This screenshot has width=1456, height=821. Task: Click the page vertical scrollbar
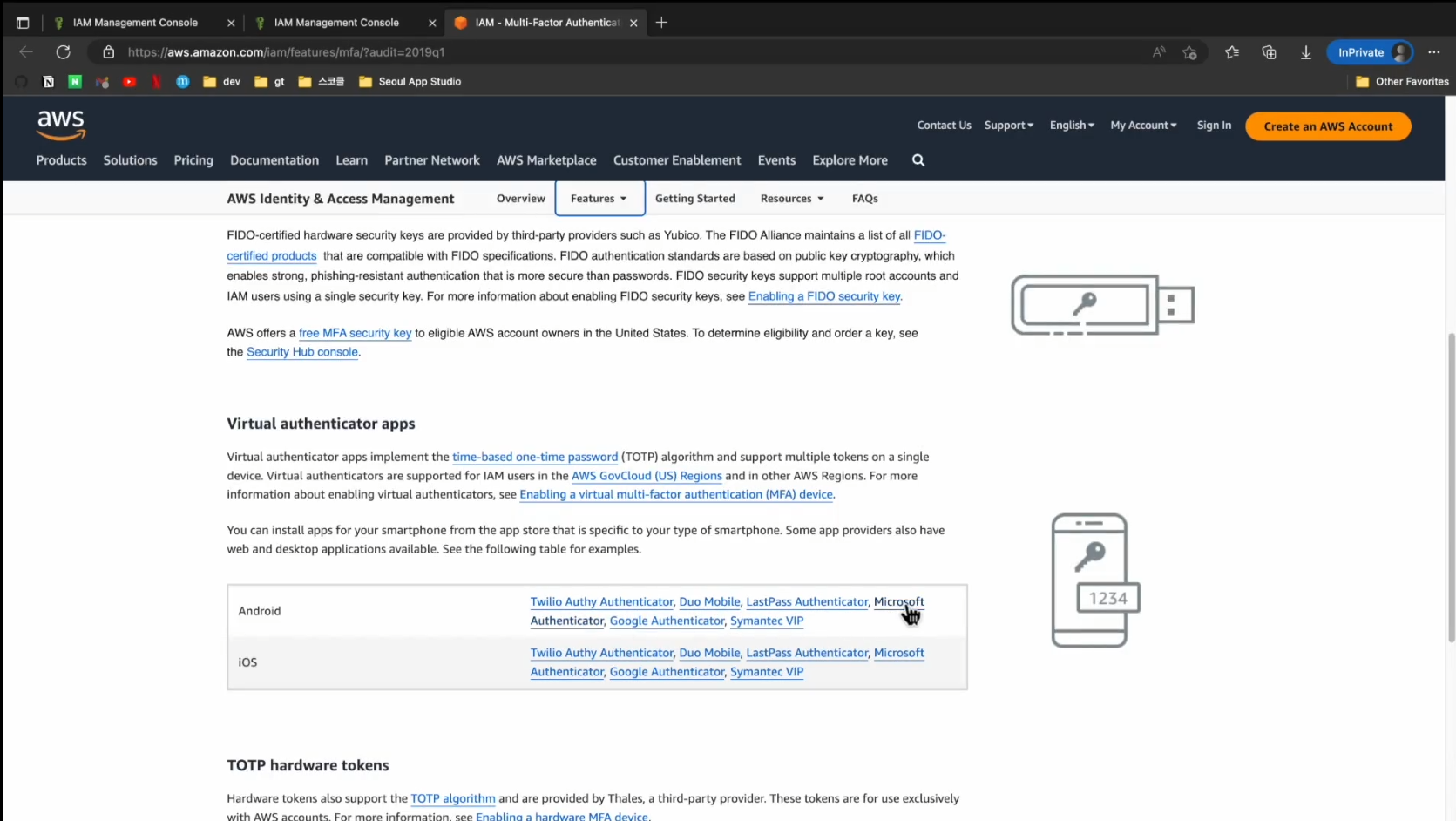[x=1451, y=488]
